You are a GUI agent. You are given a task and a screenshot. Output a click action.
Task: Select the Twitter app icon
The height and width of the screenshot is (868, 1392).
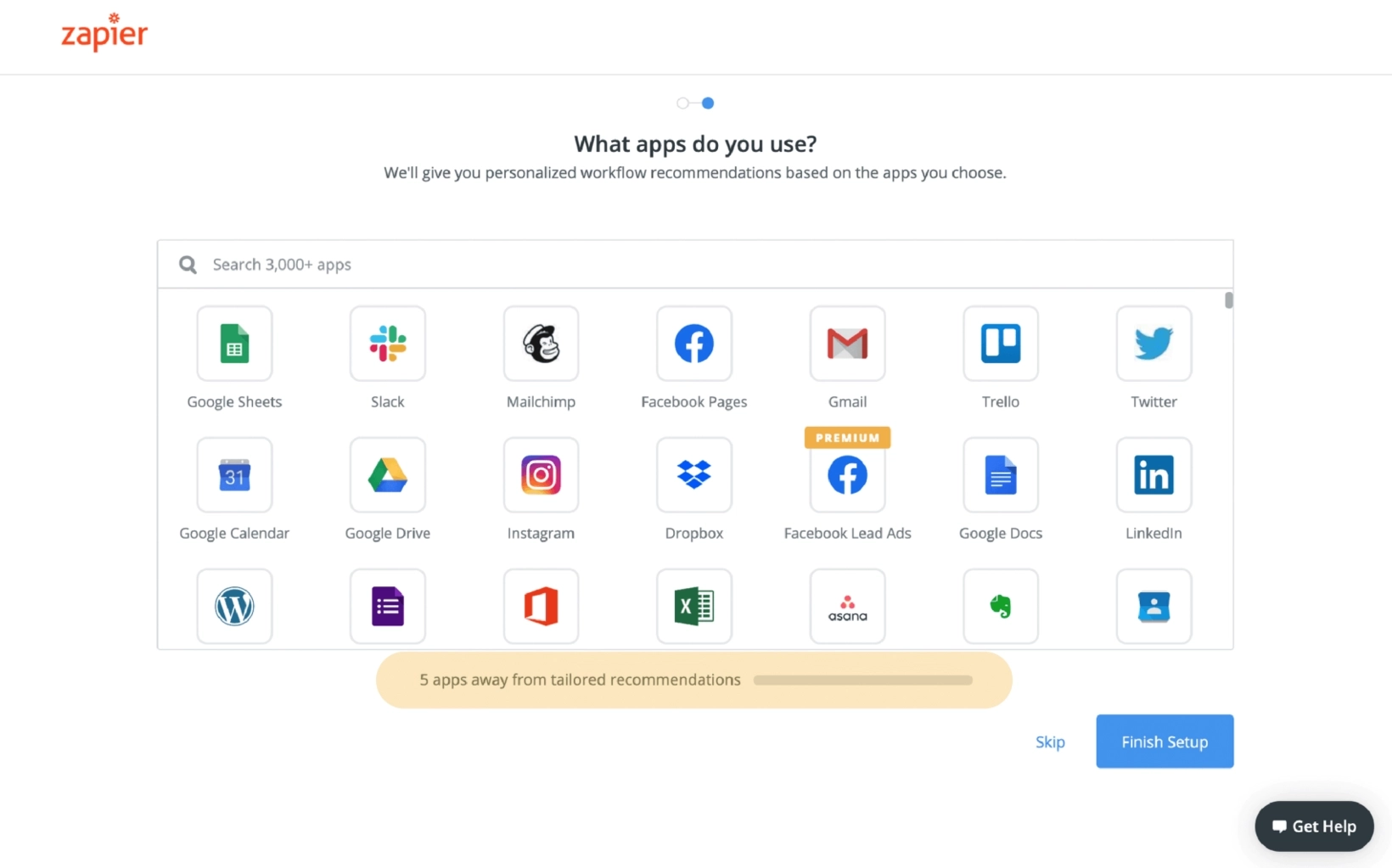(x=1153, y=344)
